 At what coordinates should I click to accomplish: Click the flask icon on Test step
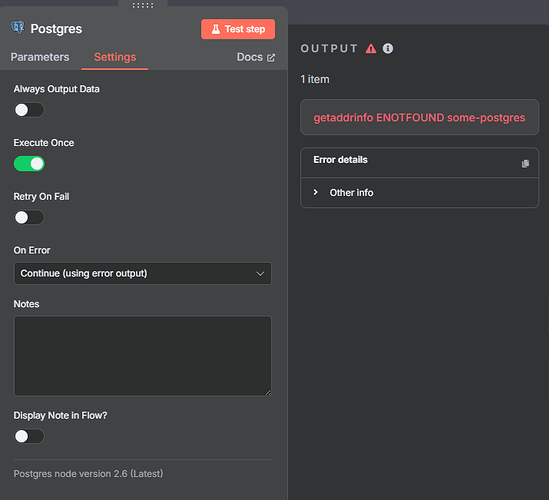coord(216,29)
